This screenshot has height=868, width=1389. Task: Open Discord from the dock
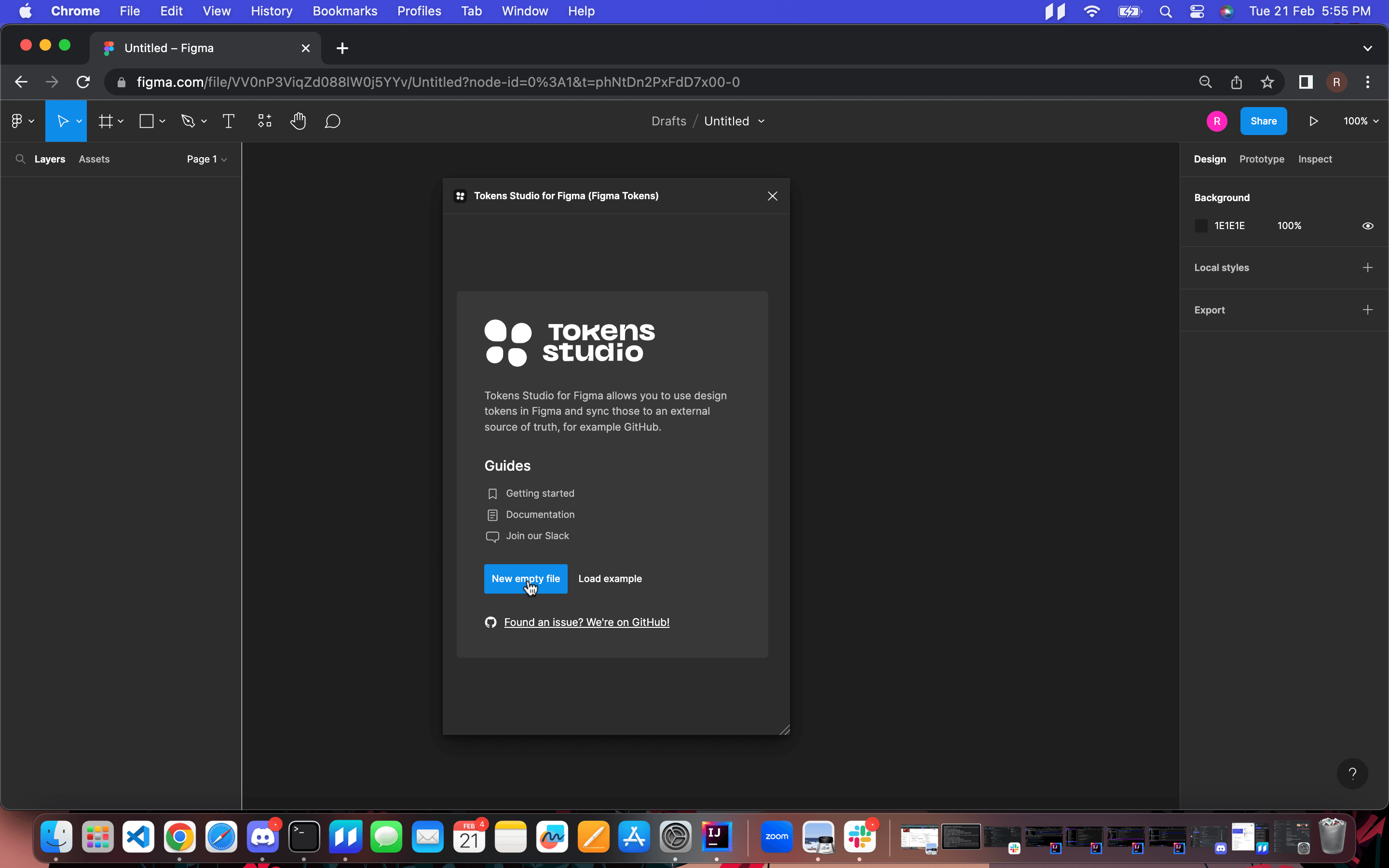pos(263,837)
